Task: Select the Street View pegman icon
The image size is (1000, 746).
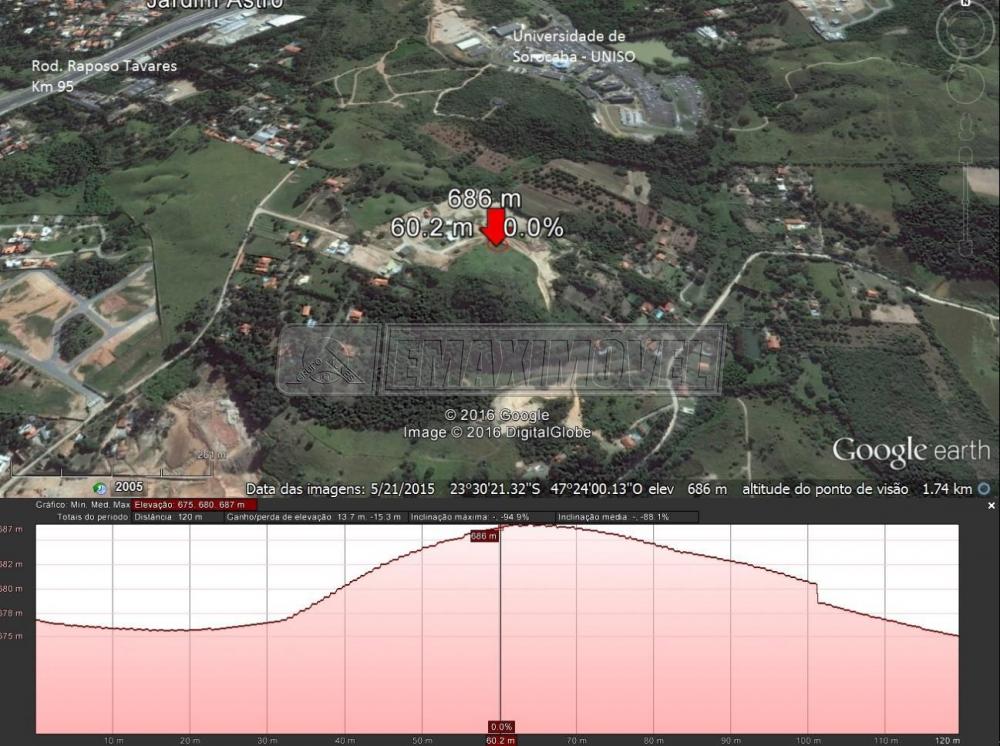Action: click(x=966, y=128)
